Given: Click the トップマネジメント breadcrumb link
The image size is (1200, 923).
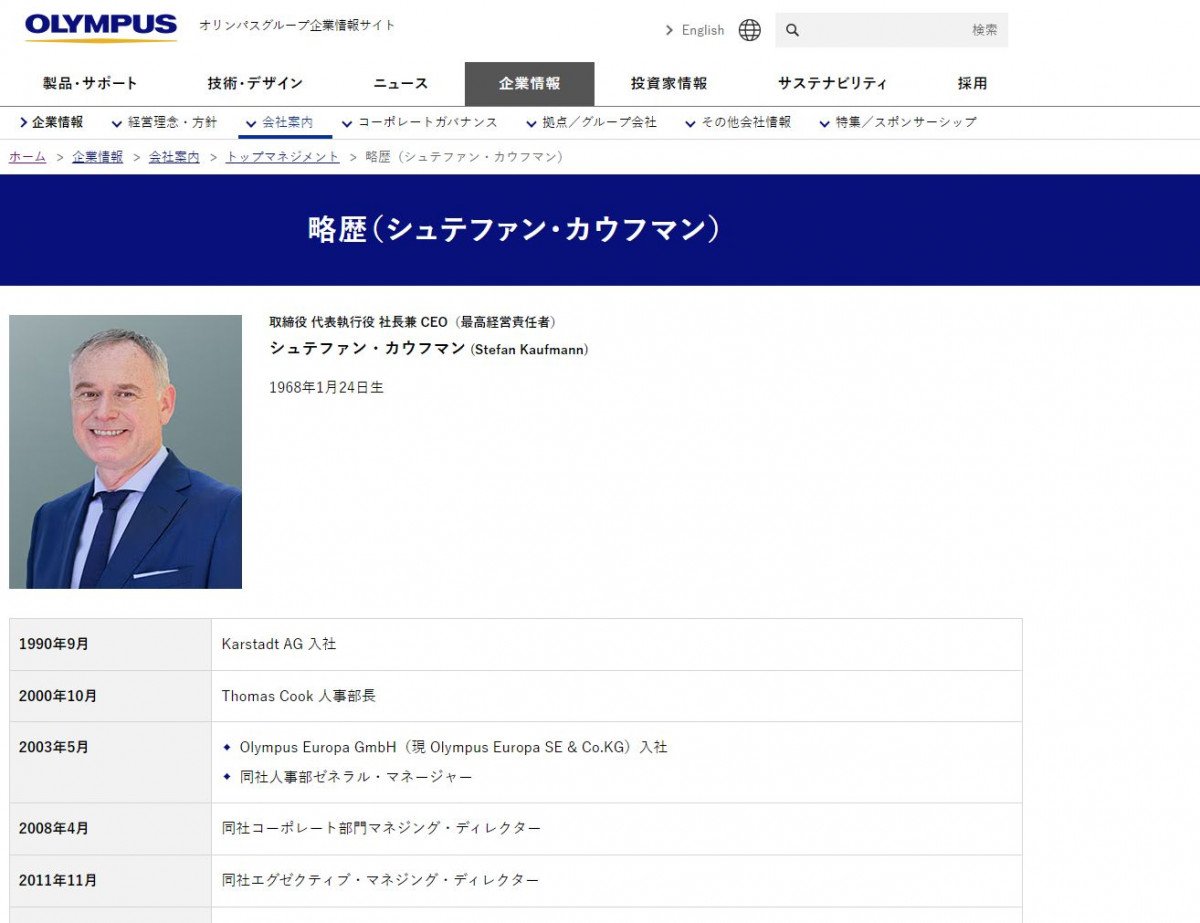Looking at the screenshot, I should (283, 157).
